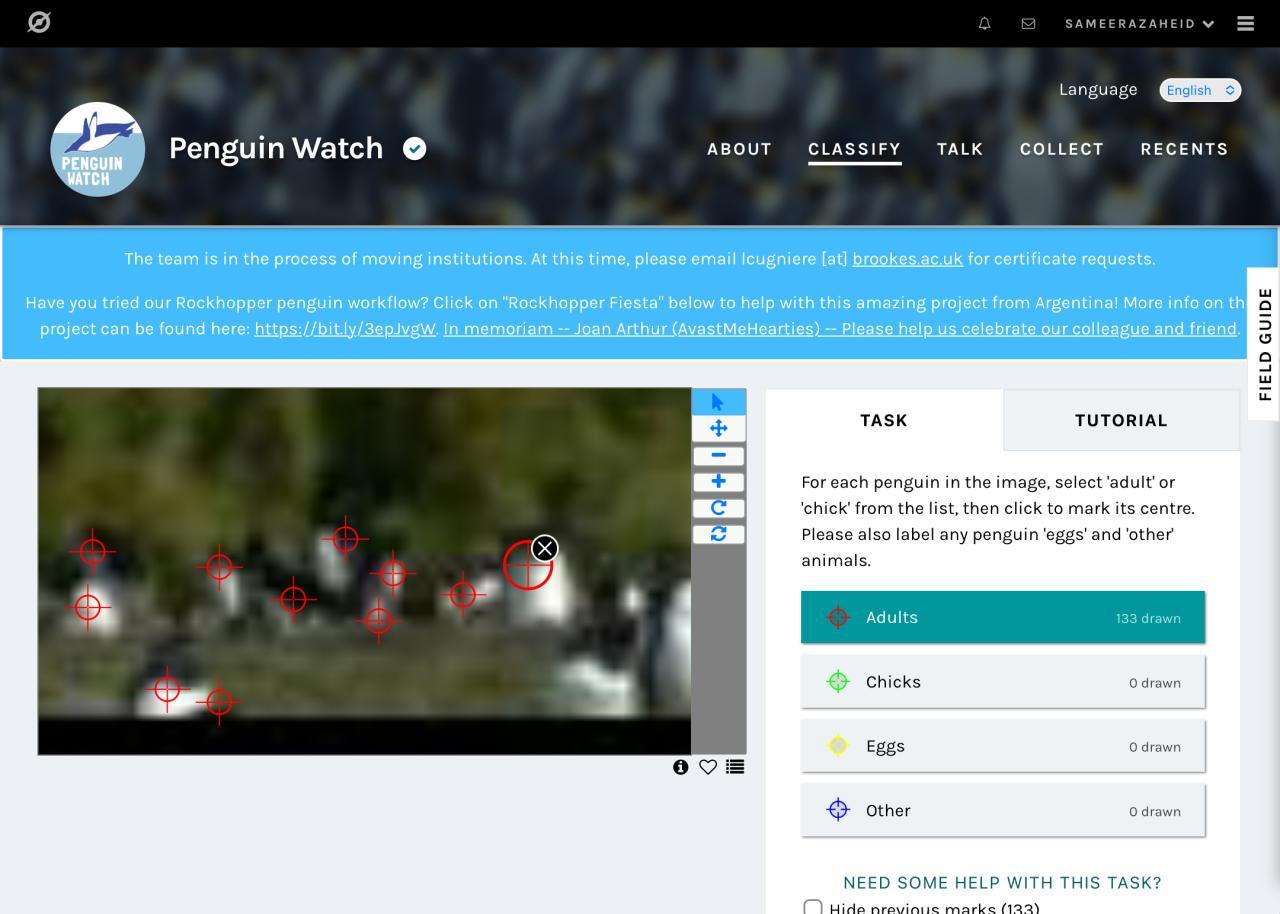Zoom in with the plus button
The height and width of the screenshot is (914, 1280).
pos(718,481)
